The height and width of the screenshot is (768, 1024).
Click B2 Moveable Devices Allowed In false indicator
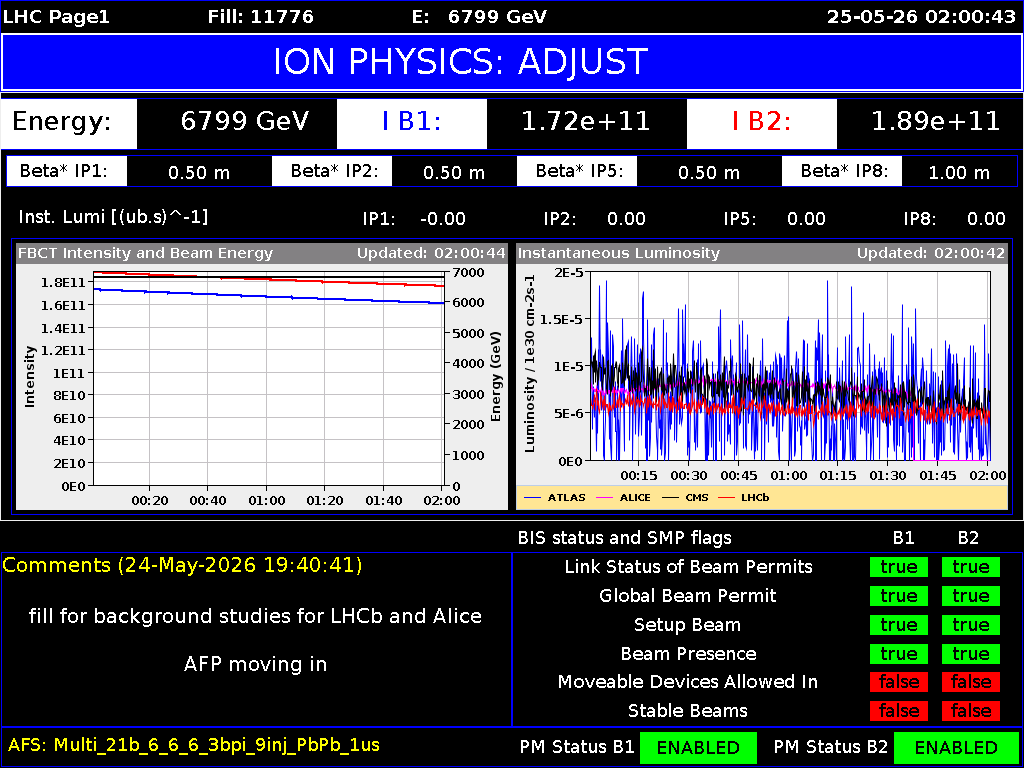coord(970,682)
